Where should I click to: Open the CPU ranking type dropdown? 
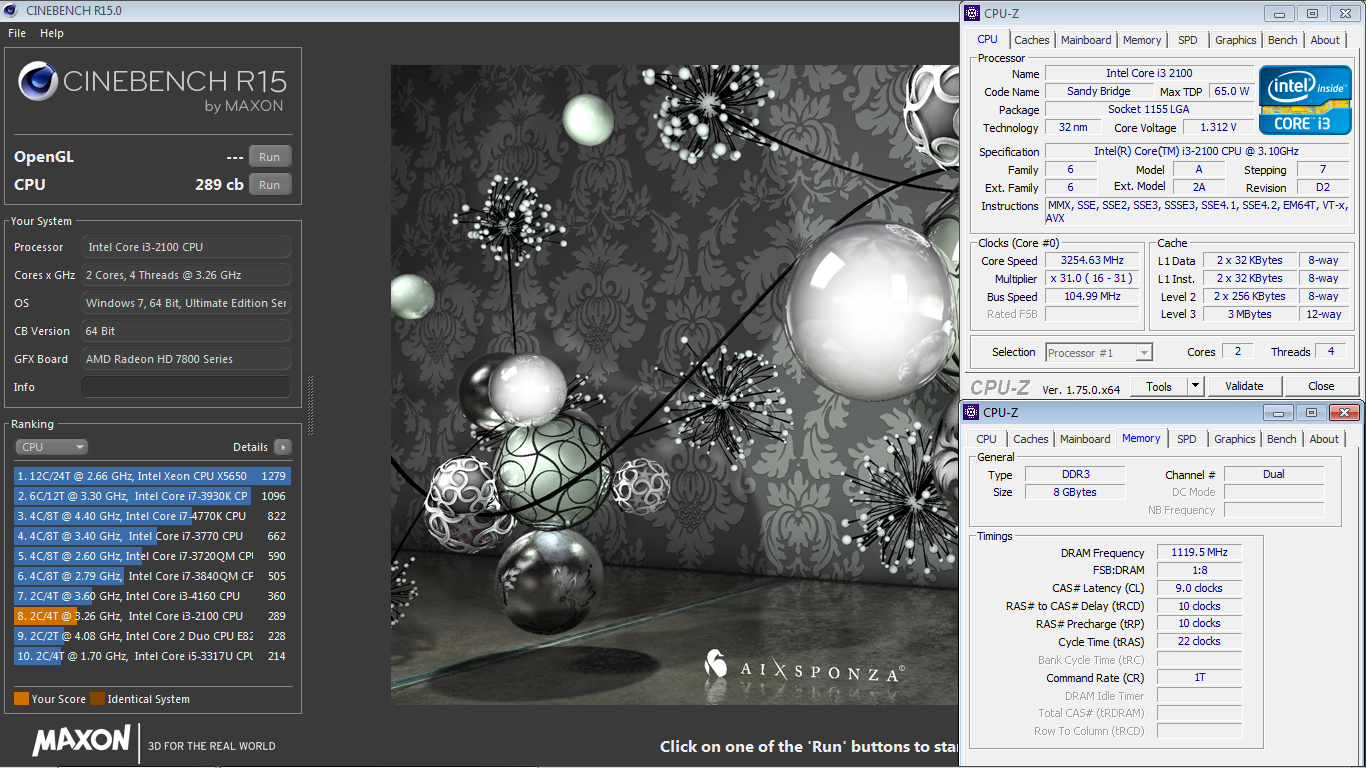coord(52,447)
